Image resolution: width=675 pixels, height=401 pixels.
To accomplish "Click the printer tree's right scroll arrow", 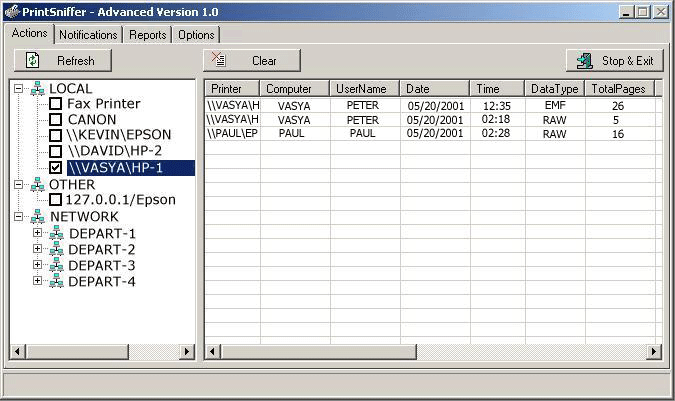I will (186, 352).
